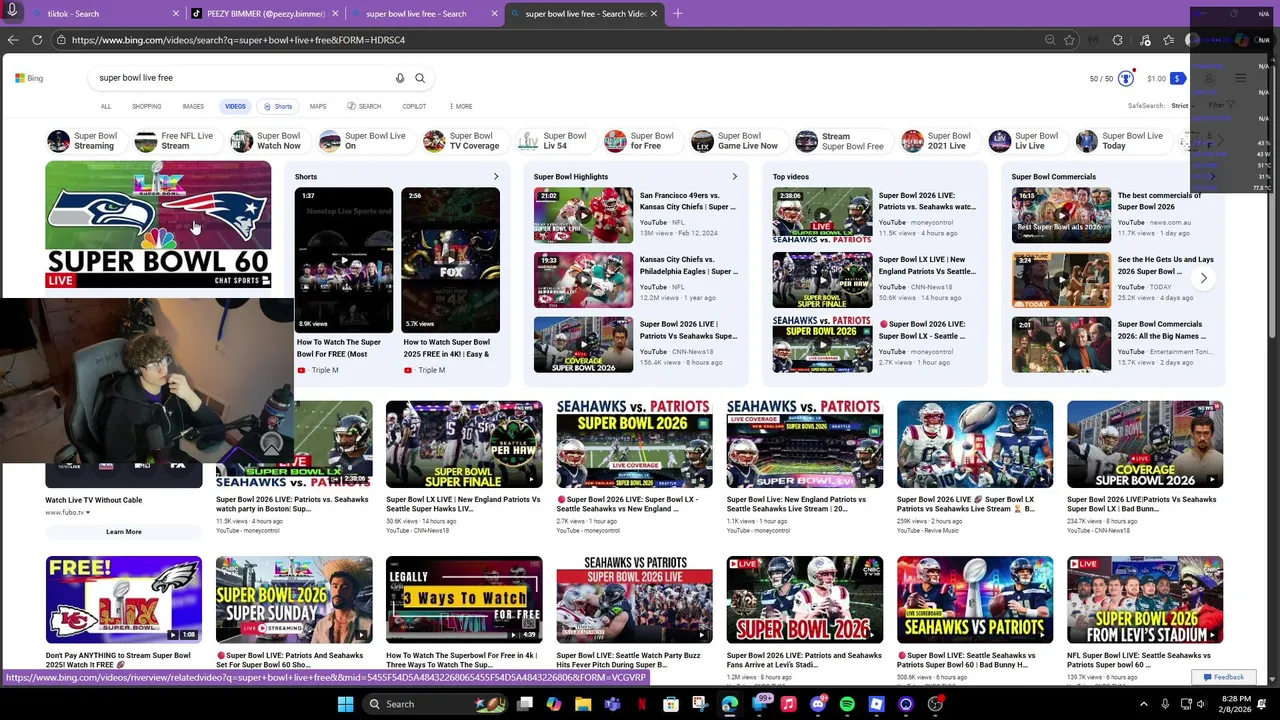Viewport: 1280px width, 720px height.
Task: Click Task View taskbar icon
Action: (524, 704)
